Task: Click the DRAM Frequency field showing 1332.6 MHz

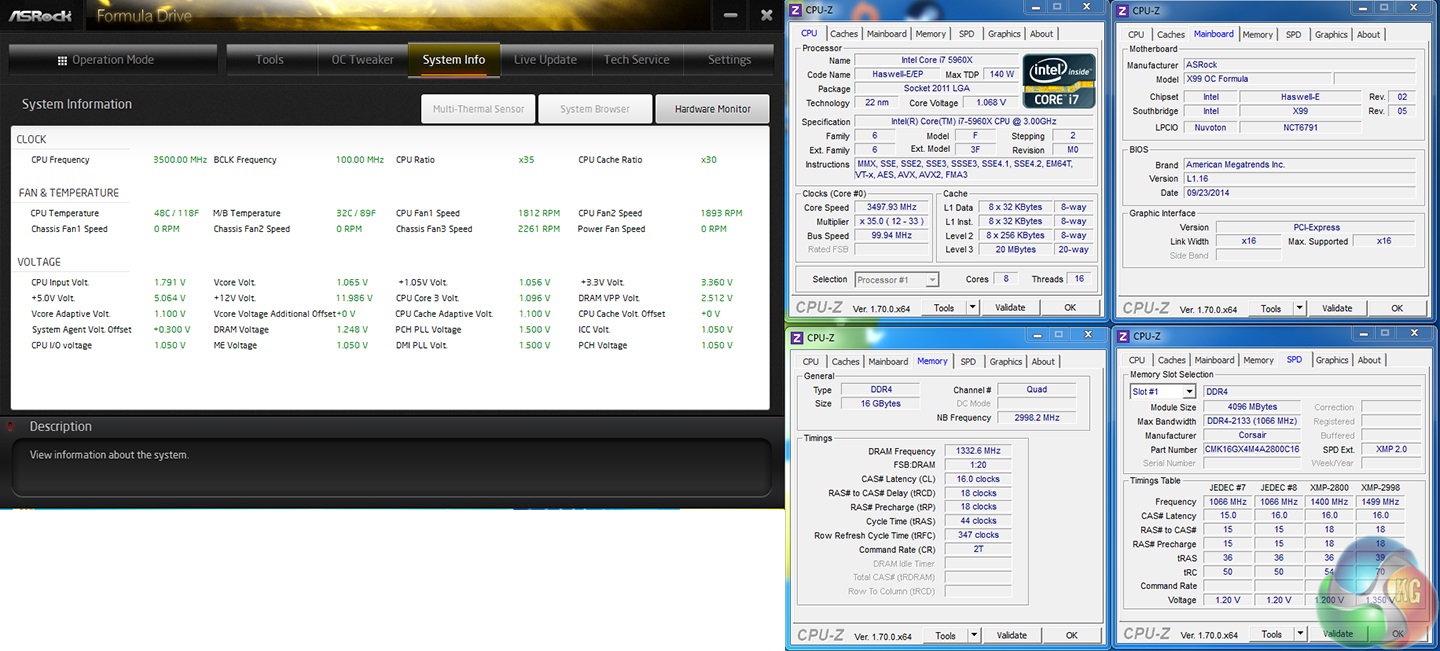Action: (977, 451)
